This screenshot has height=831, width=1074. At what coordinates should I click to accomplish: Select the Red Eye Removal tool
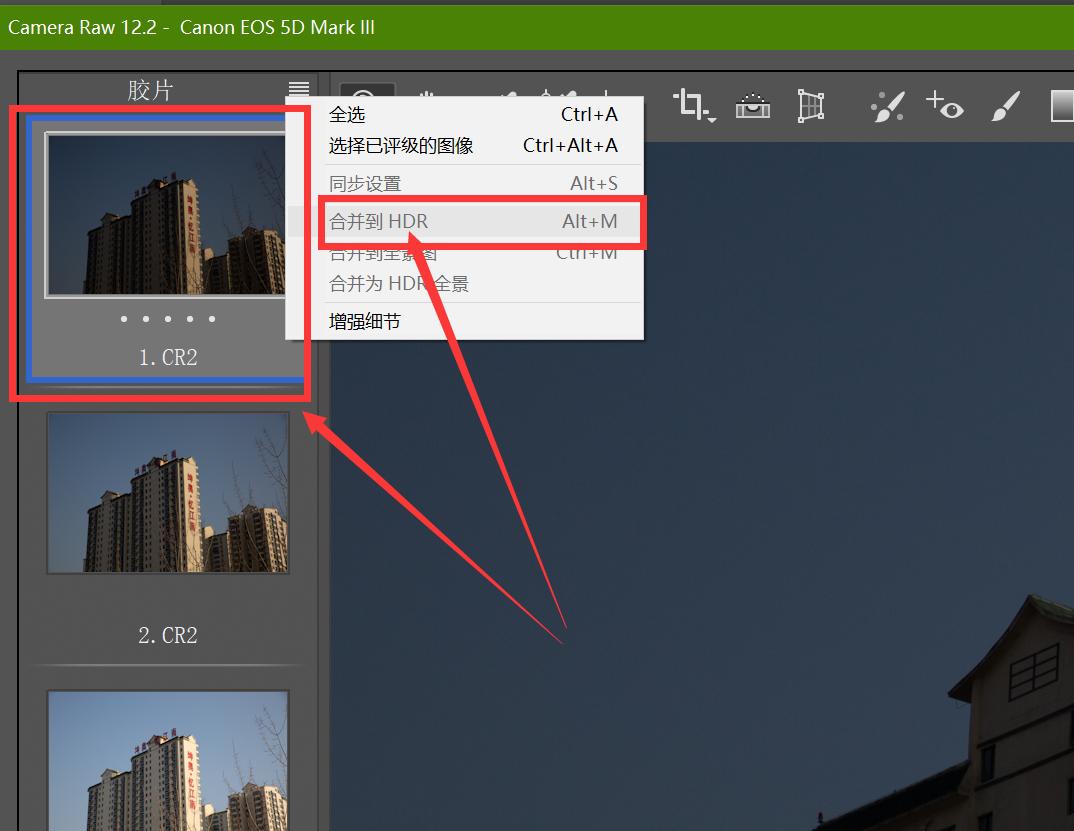click(x=944, y=105)
